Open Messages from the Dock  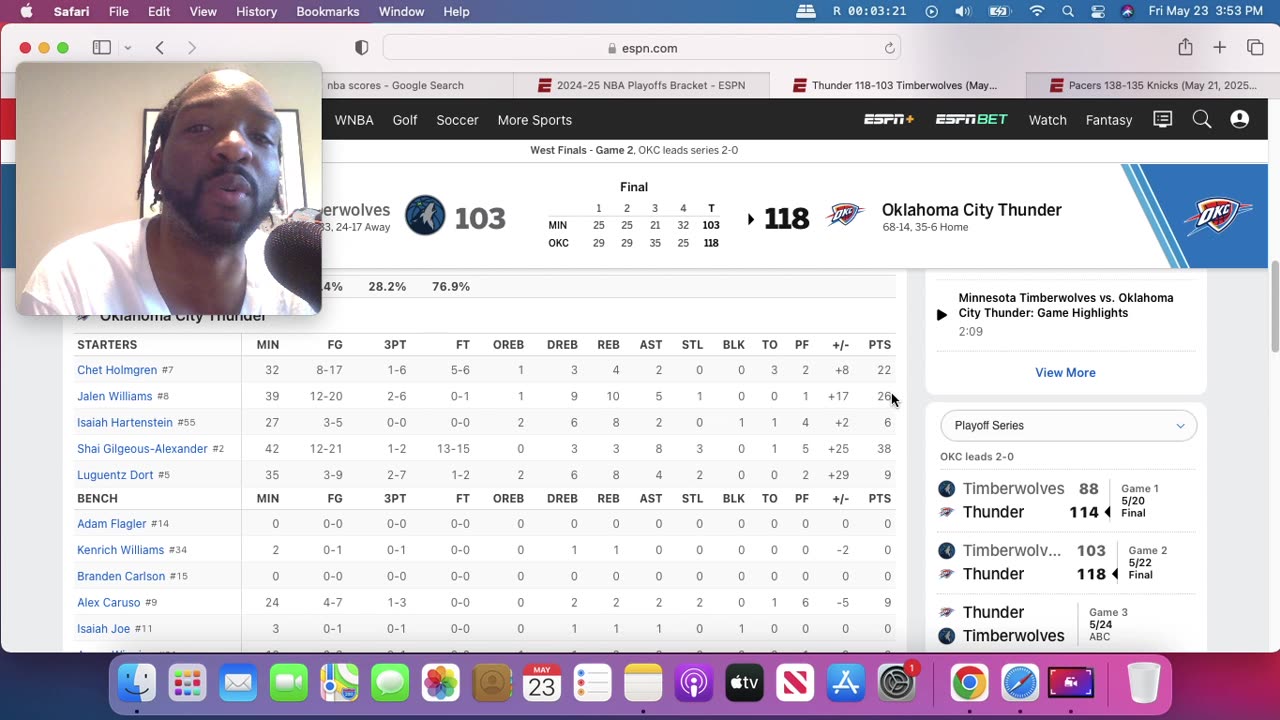[390, 684]
